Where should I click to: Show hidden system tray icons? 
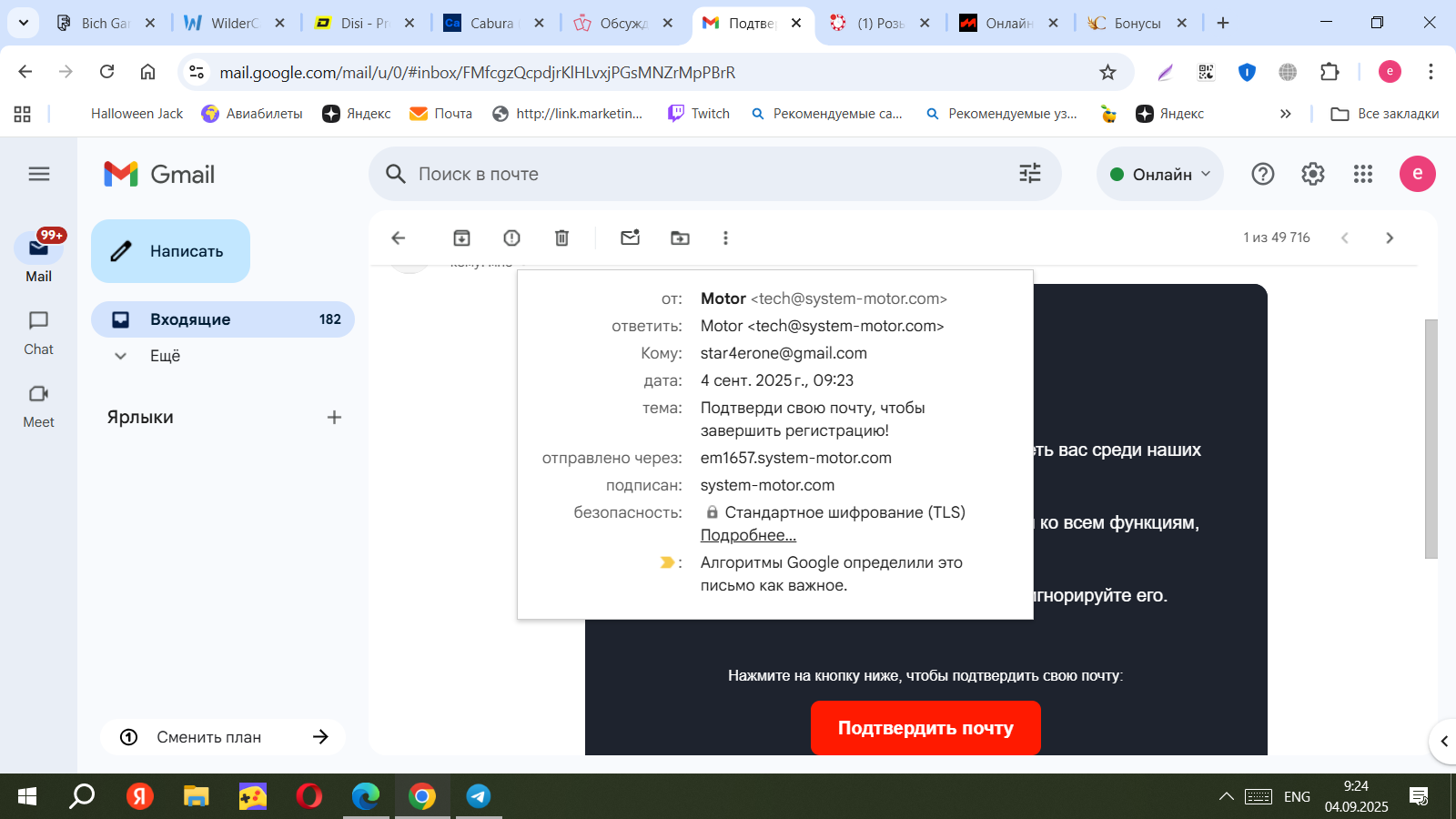click(1227, 796)
